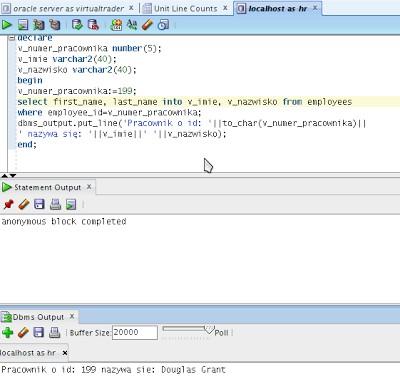Click the 'Buffer Size:' label
This screenshot has width=400, height=389.
(x=90, y=333)
